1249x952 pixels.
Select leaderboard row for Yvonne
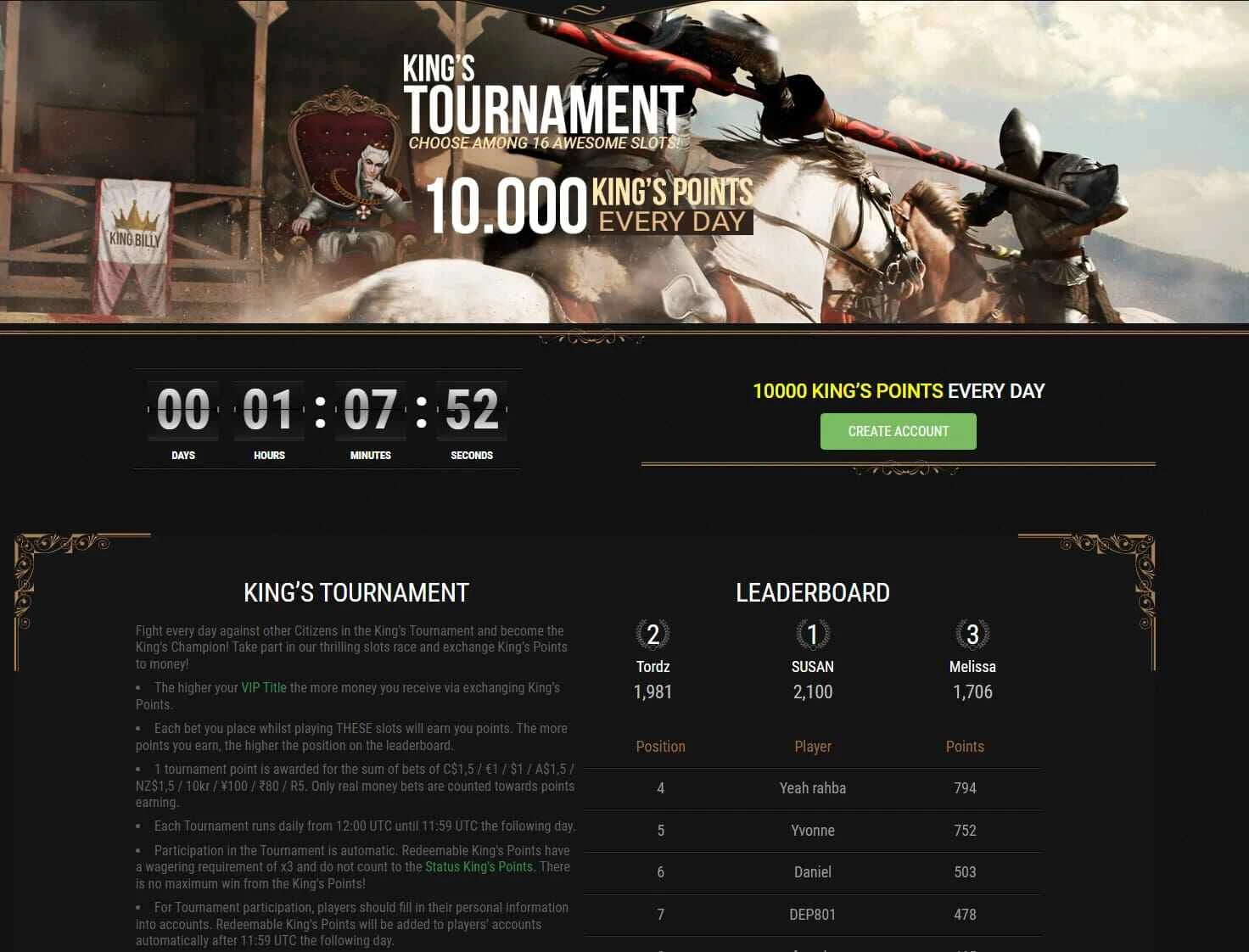point(813,831)
